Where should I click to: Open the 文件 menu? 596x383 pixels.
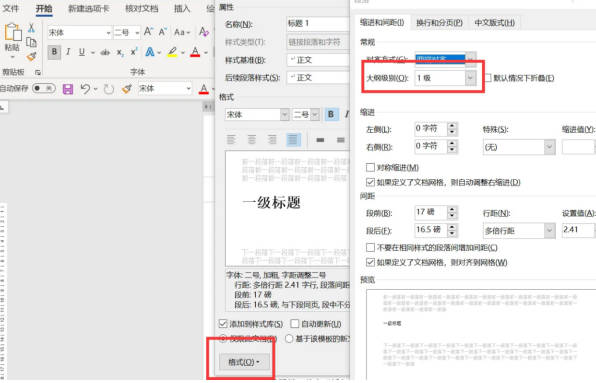click(11, 8)
